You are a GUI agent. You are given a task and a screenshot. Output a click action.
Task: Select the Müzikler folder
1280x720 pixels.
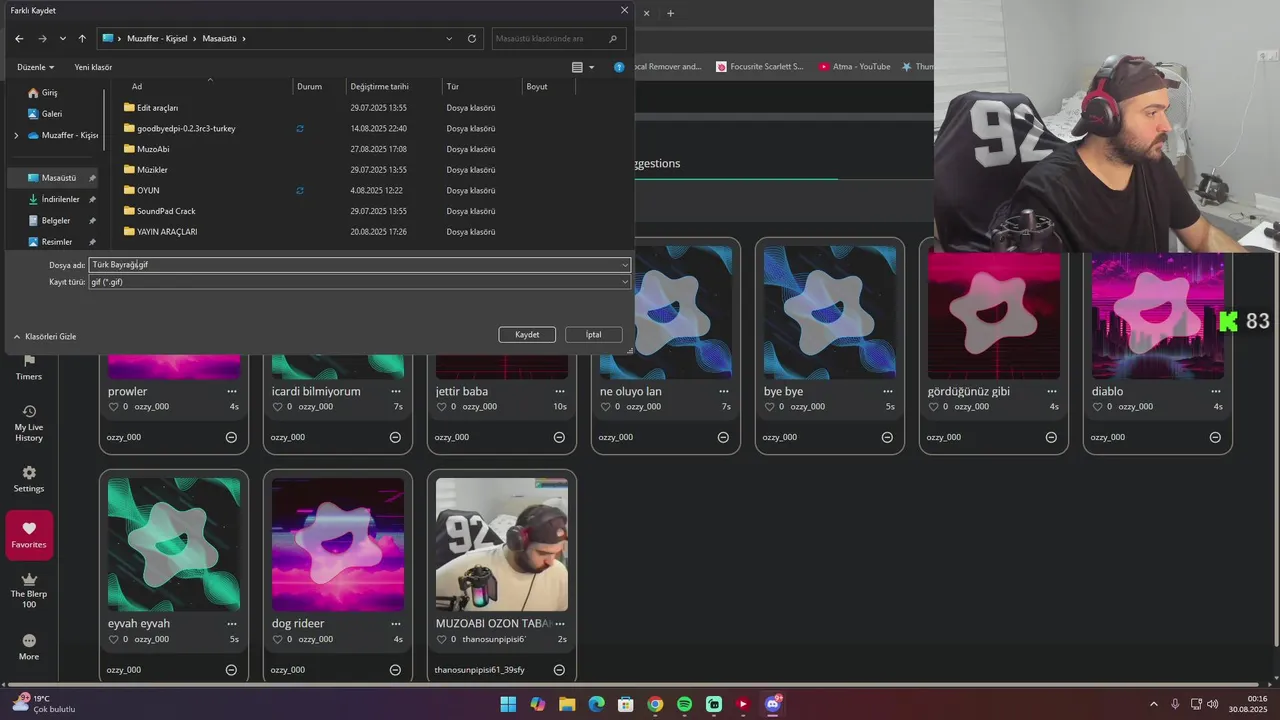152,170
